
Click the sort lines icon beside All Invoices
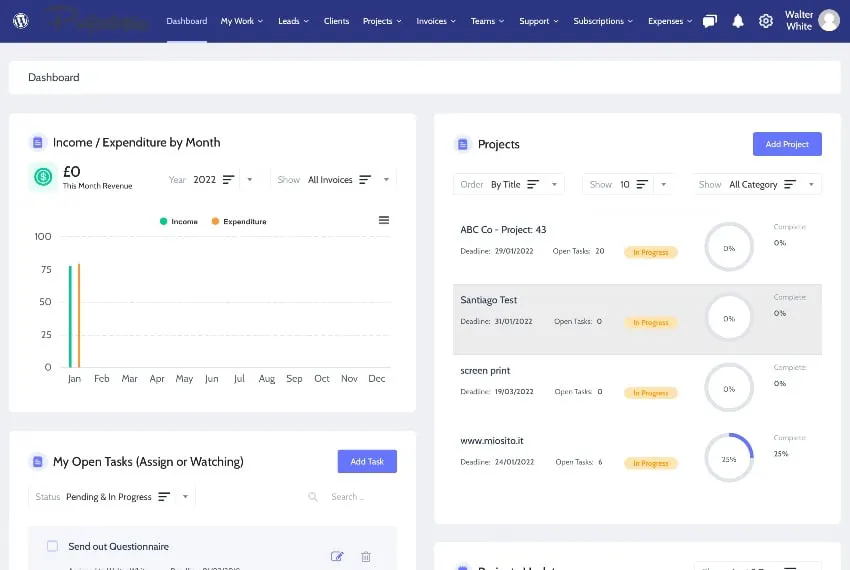click(x=365, y=180)
